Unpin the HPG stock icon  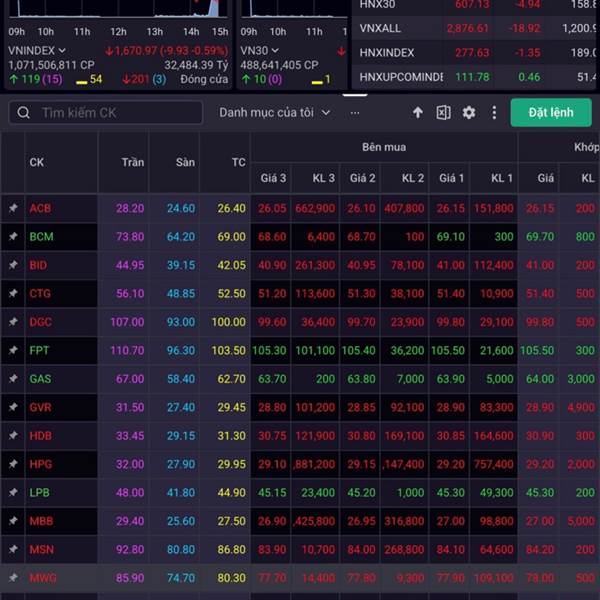pos(13,464)
